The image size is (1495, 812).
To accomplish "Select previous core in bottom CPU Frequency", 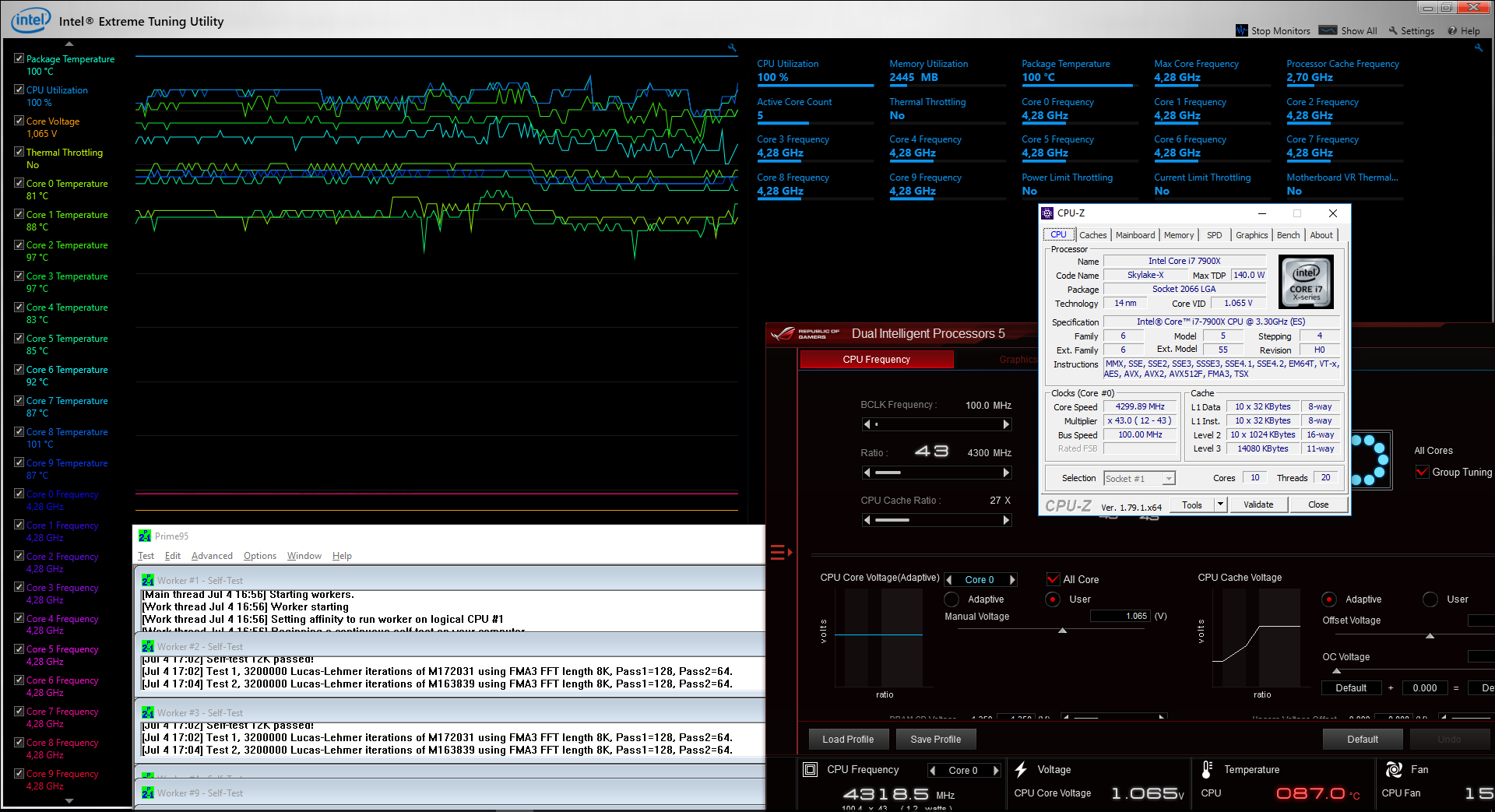I will point(932,771).
